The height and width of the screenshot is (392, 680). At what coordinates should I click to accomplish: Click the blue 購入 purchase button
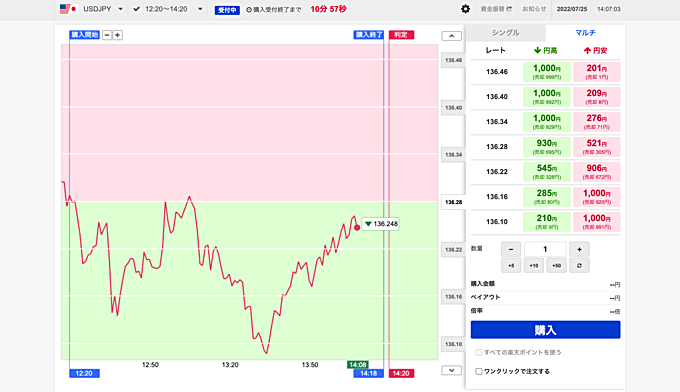pos(545,330)
